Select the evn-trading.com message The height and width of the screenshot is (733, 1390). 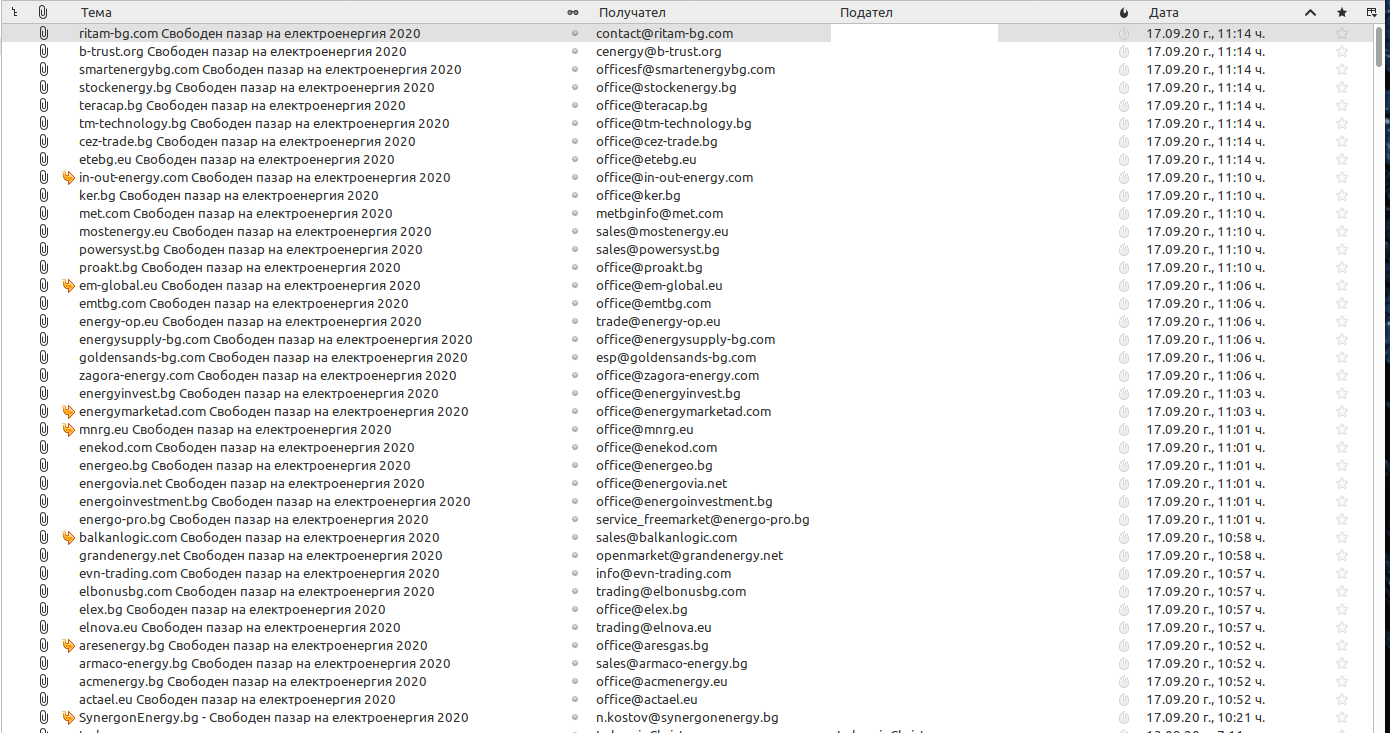tap(259, 574)
